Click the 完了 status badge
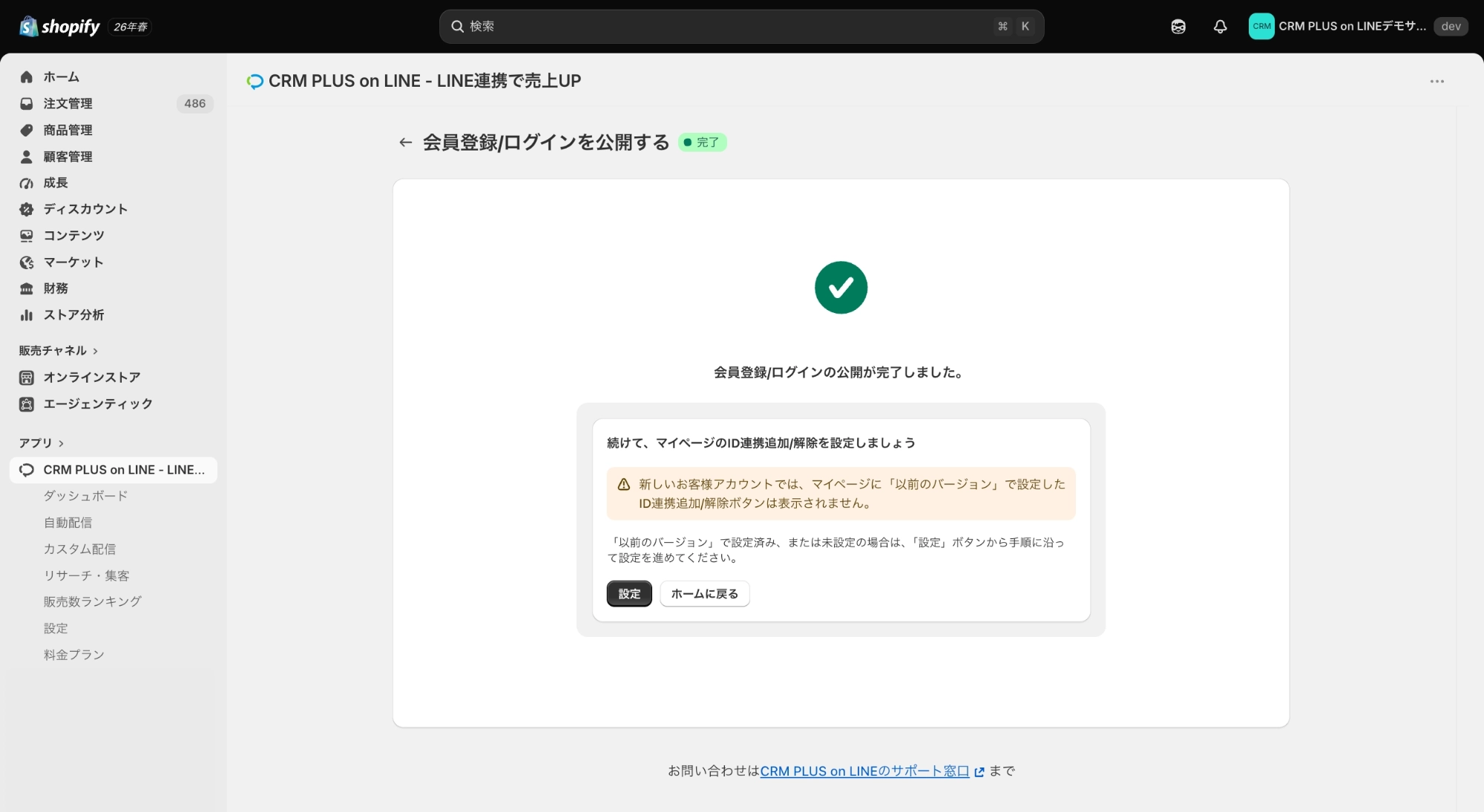 pyautogui.click(x=702, y=142)
